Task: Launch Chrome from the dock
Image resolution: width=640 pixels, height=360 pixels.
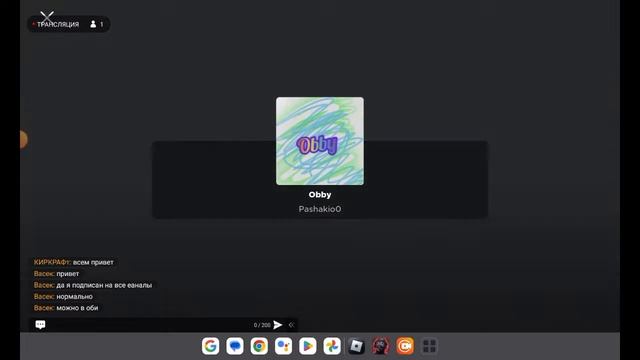Action: click(x=259, y=346)
